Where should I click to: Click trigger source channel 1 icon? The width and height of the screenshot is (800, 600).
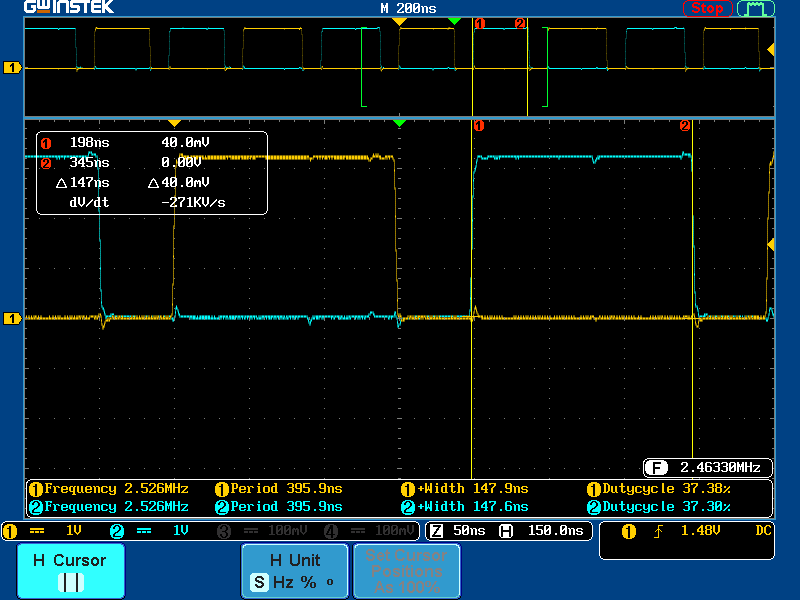(629, 532)
